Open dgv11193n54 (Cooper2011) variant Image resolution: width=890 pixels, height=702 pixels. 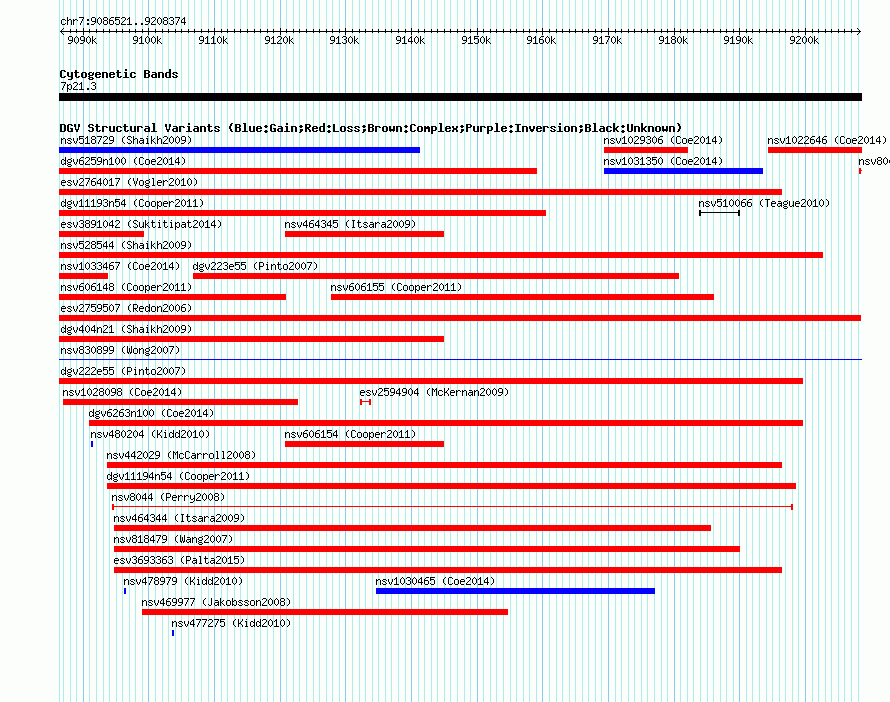click(132, 203)
